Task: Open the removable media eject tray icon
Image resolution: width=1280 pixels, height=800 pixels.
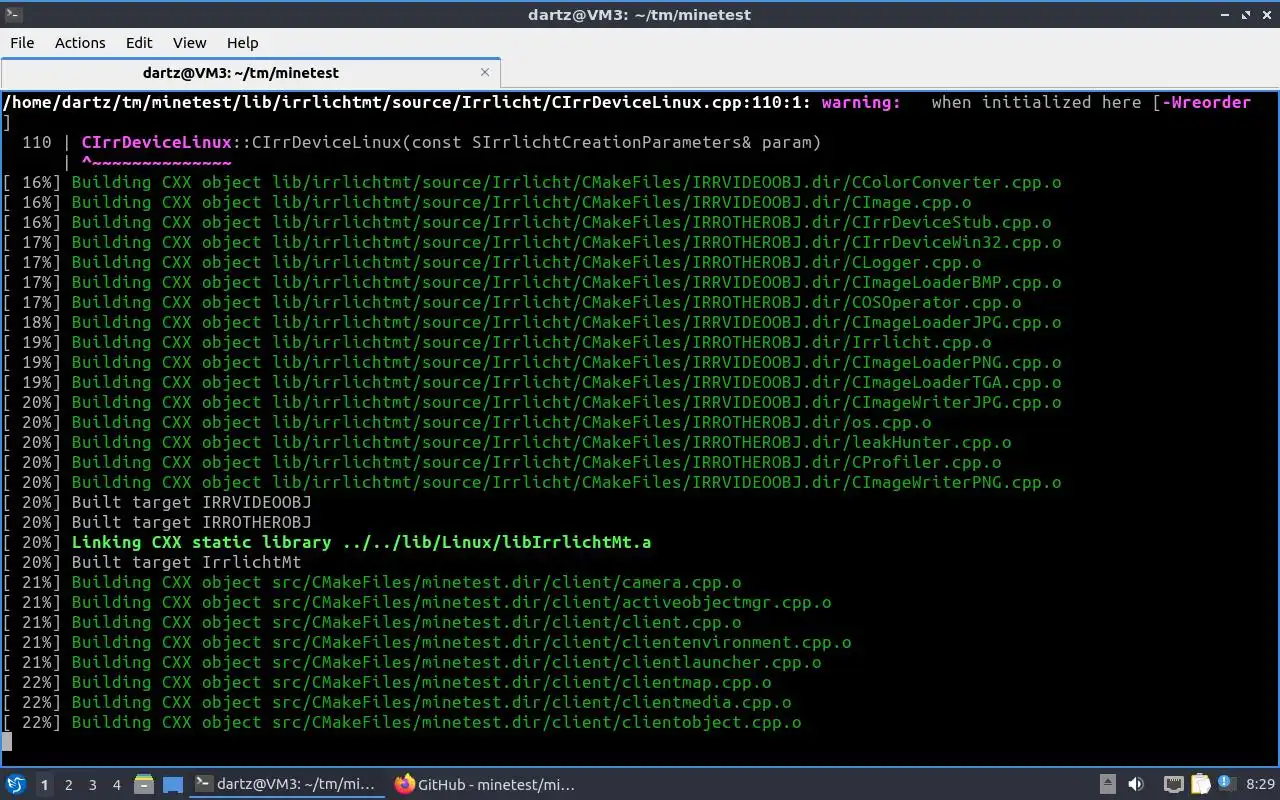Action: [1108, 785]
